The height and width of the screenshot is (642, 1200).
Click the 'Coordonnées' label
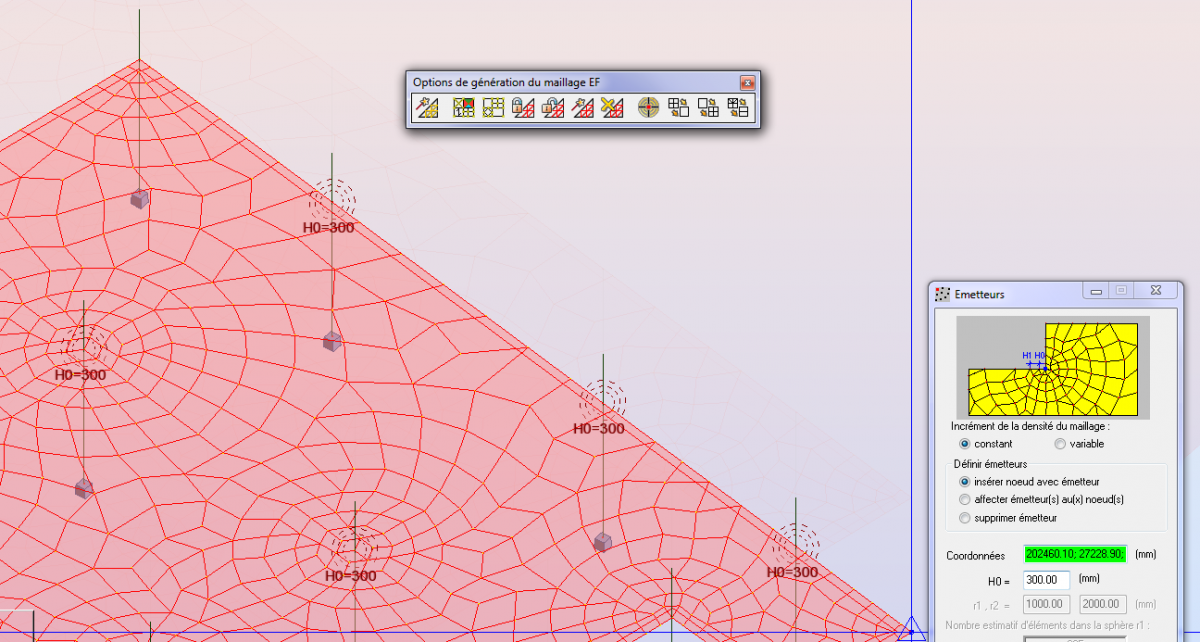tap(976, 555)
